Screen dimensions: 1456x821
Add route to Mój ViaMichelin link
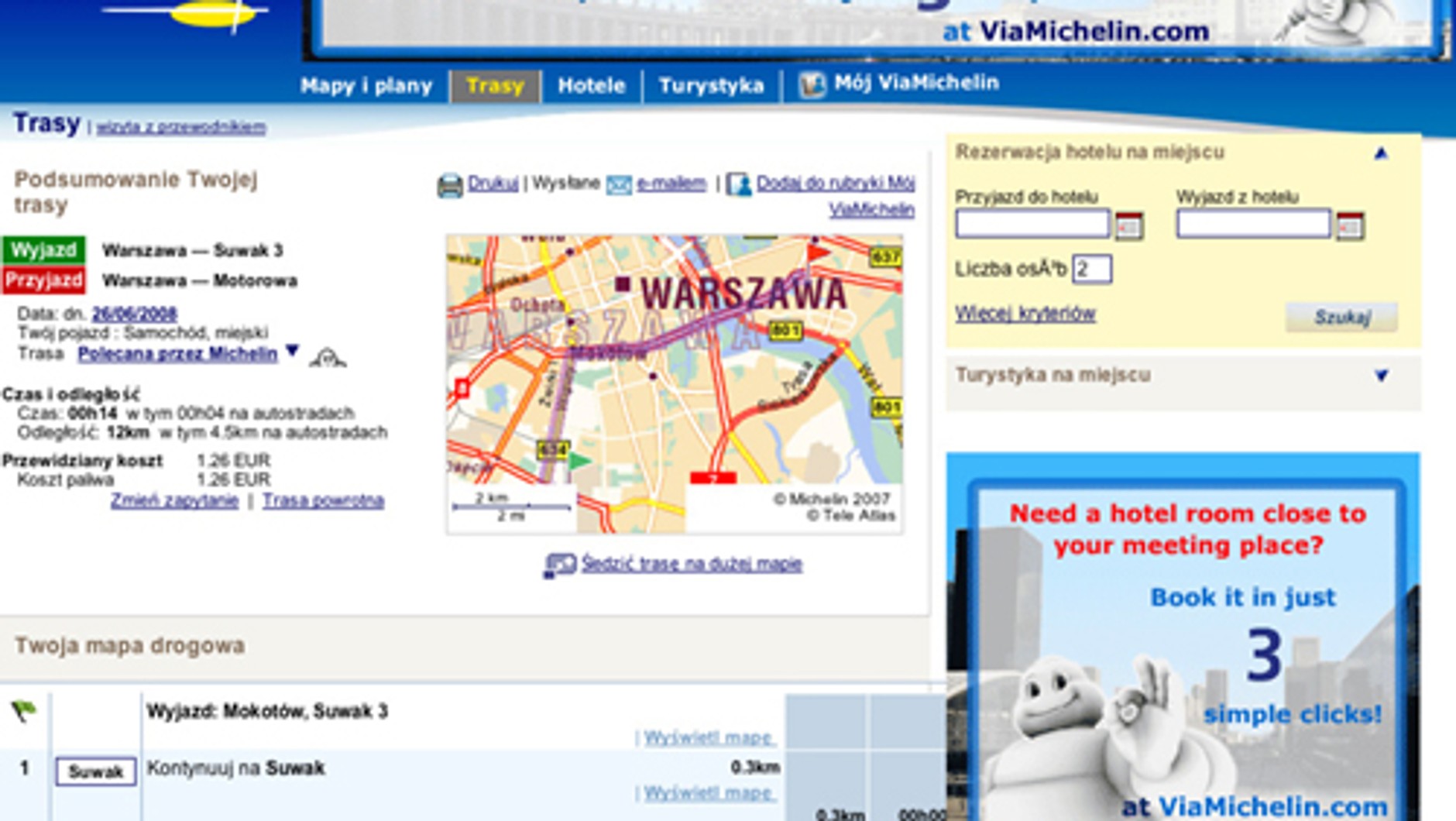coord(836,195)
